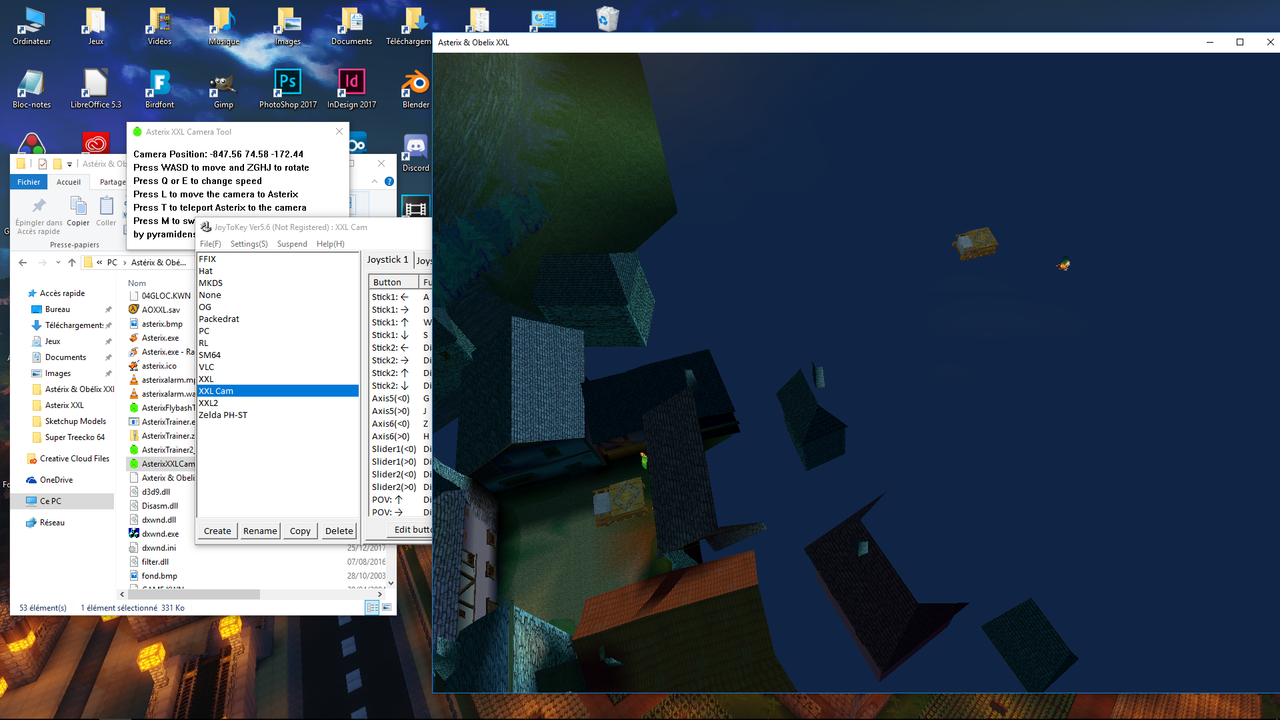Switch Explorer to large icons view button
Viewport: 1280px width, 720px height.
386,607
